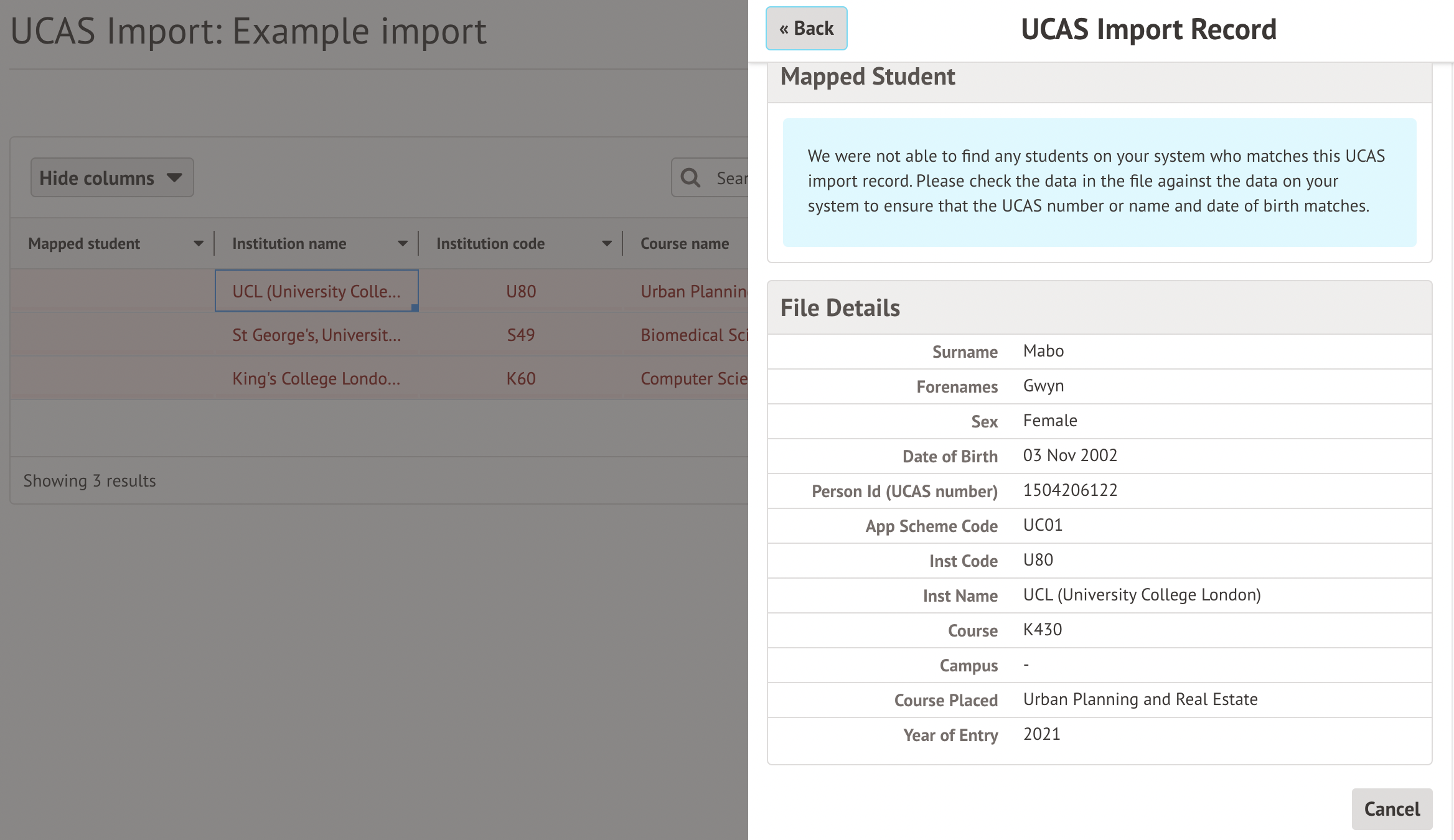This screenshot has width=1454, height=840.
Task: Select the U80 institution code cell
Action: pos(520,291)
